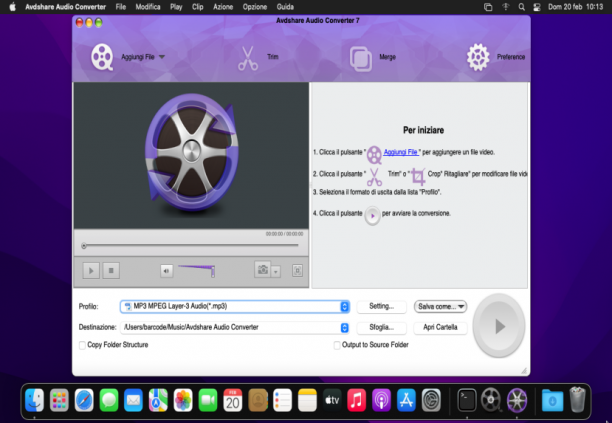612x423 pixels.
Task: Click the window resize grip corner
Action: coord(524,371)
